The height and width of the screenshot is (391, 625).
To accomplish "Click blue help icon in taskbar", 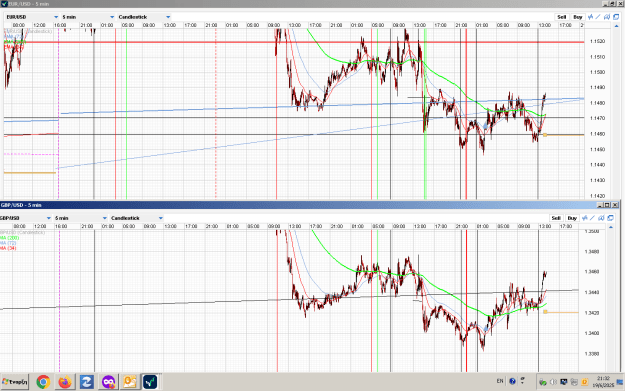I will 512,381.
